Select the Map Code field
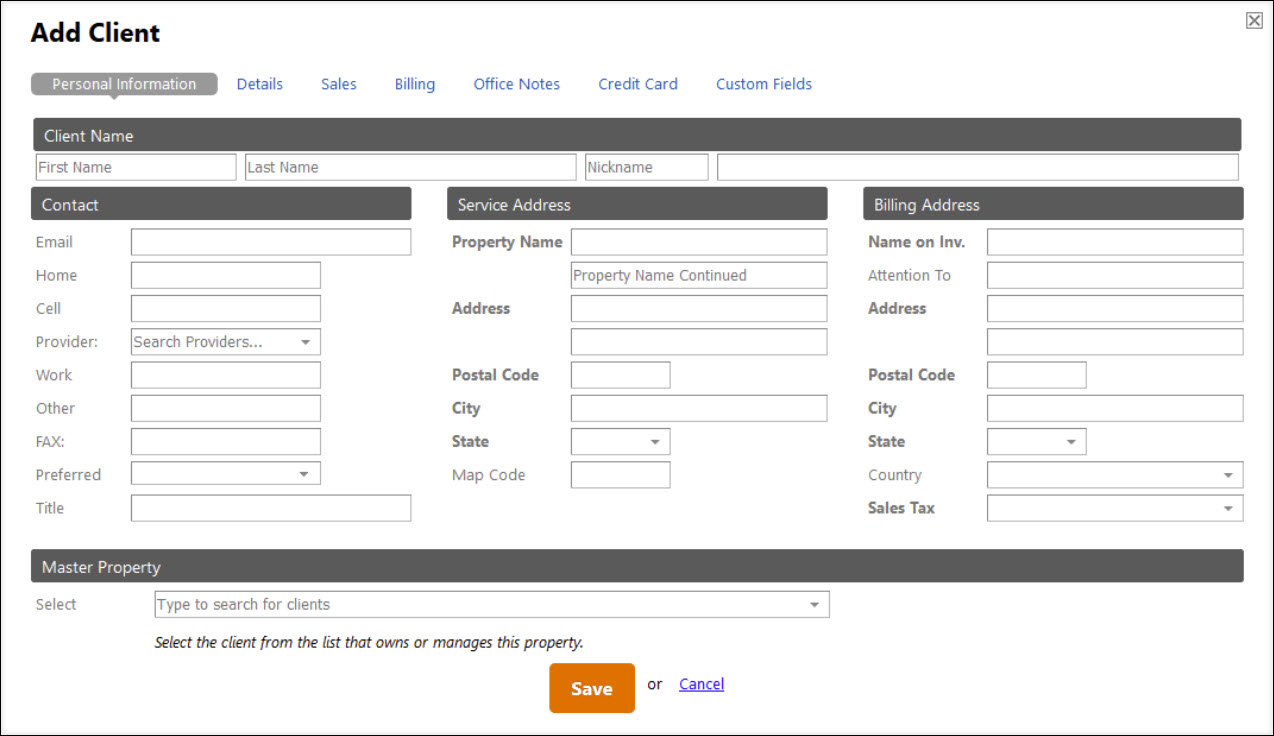The image size is (1274, 736). [x=621, y=475]
